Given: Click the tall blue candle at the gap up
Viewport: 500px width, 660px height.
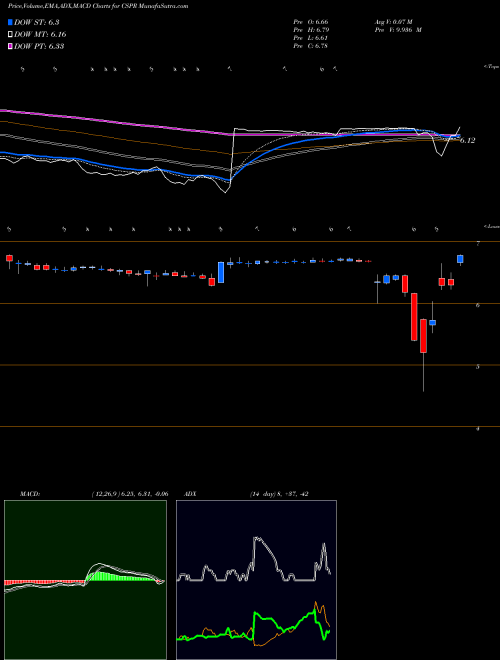Looking at the screenshot, I should pyautogui.click(x=221, y=272).
